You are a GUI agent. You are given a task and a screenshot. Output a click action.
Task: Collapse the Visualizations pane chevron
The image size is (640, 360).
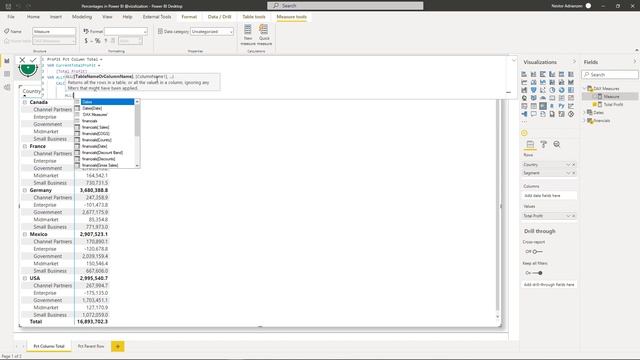click(574, 62)
